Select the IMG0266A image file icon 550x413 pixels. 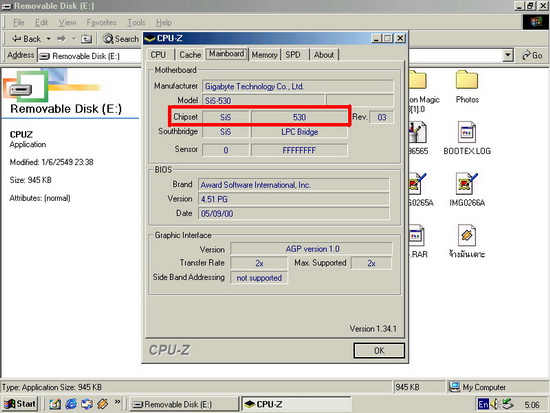[x=467, y=184]
